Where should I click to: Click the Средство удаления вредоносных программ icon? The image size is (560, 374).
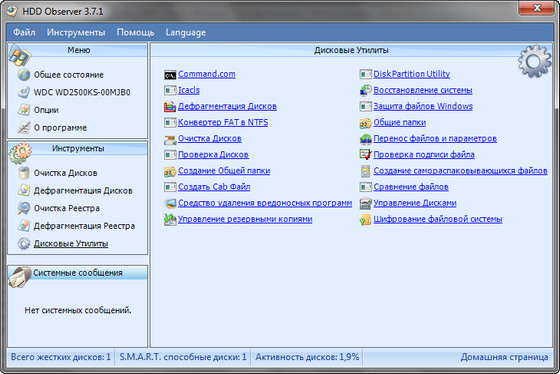coord(170,203)
